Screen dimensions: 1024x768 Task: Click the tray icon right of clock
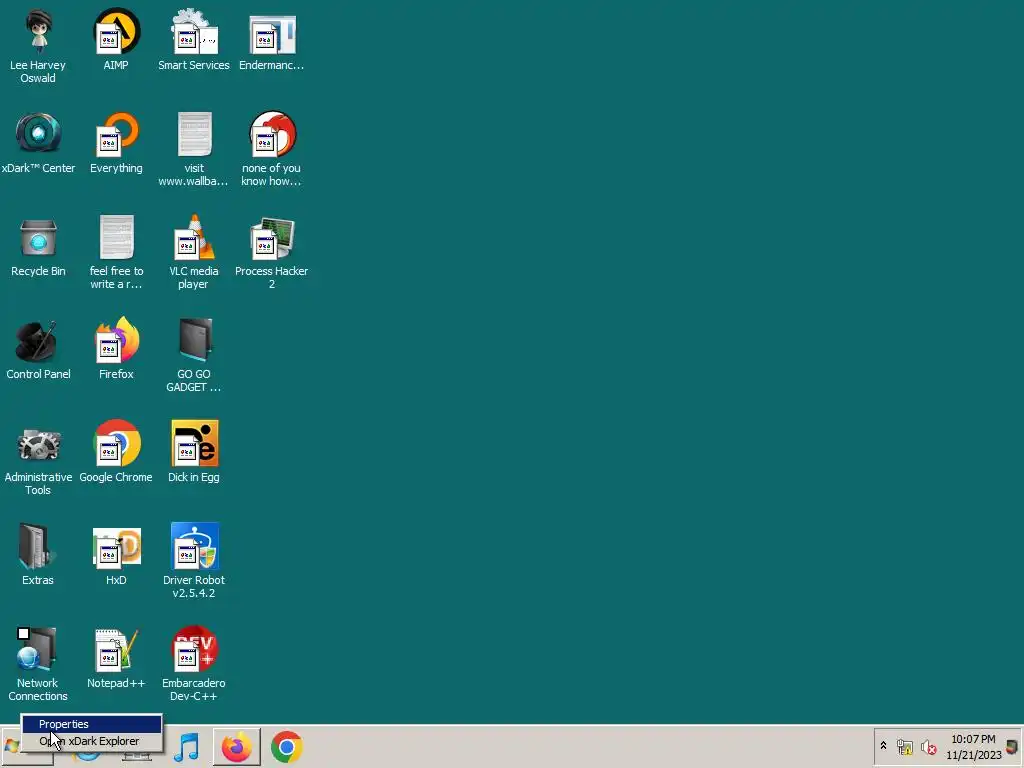coord(1012,747)
